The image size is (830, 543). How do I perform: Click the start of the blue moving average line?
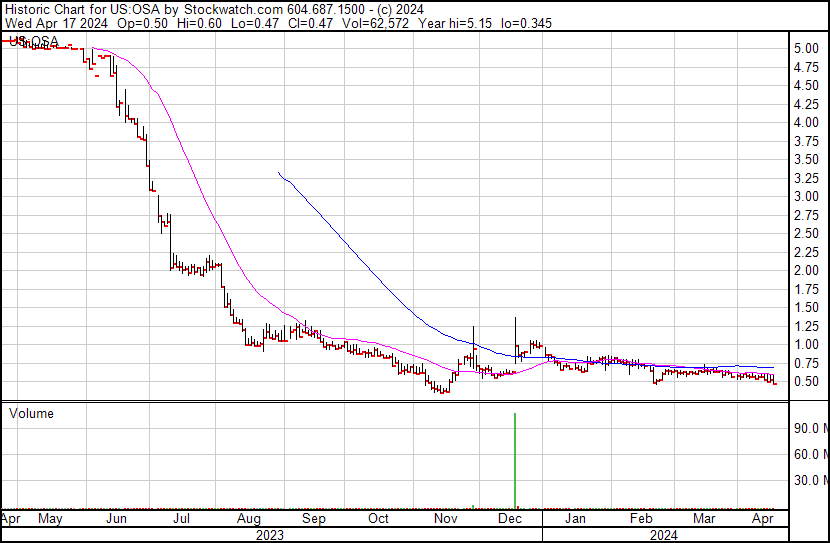coord(279,174)
